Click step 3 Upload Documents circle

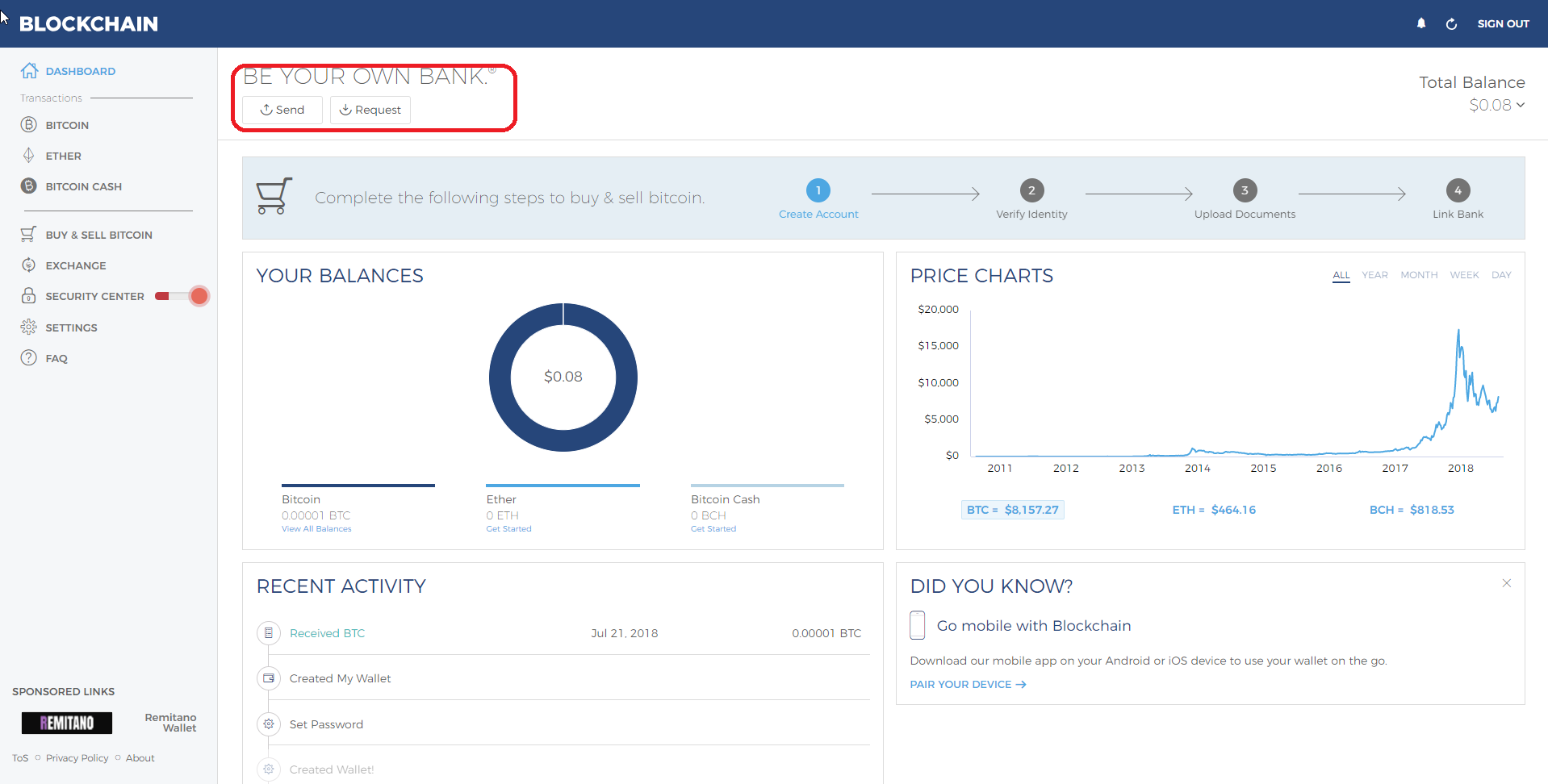1245,190
